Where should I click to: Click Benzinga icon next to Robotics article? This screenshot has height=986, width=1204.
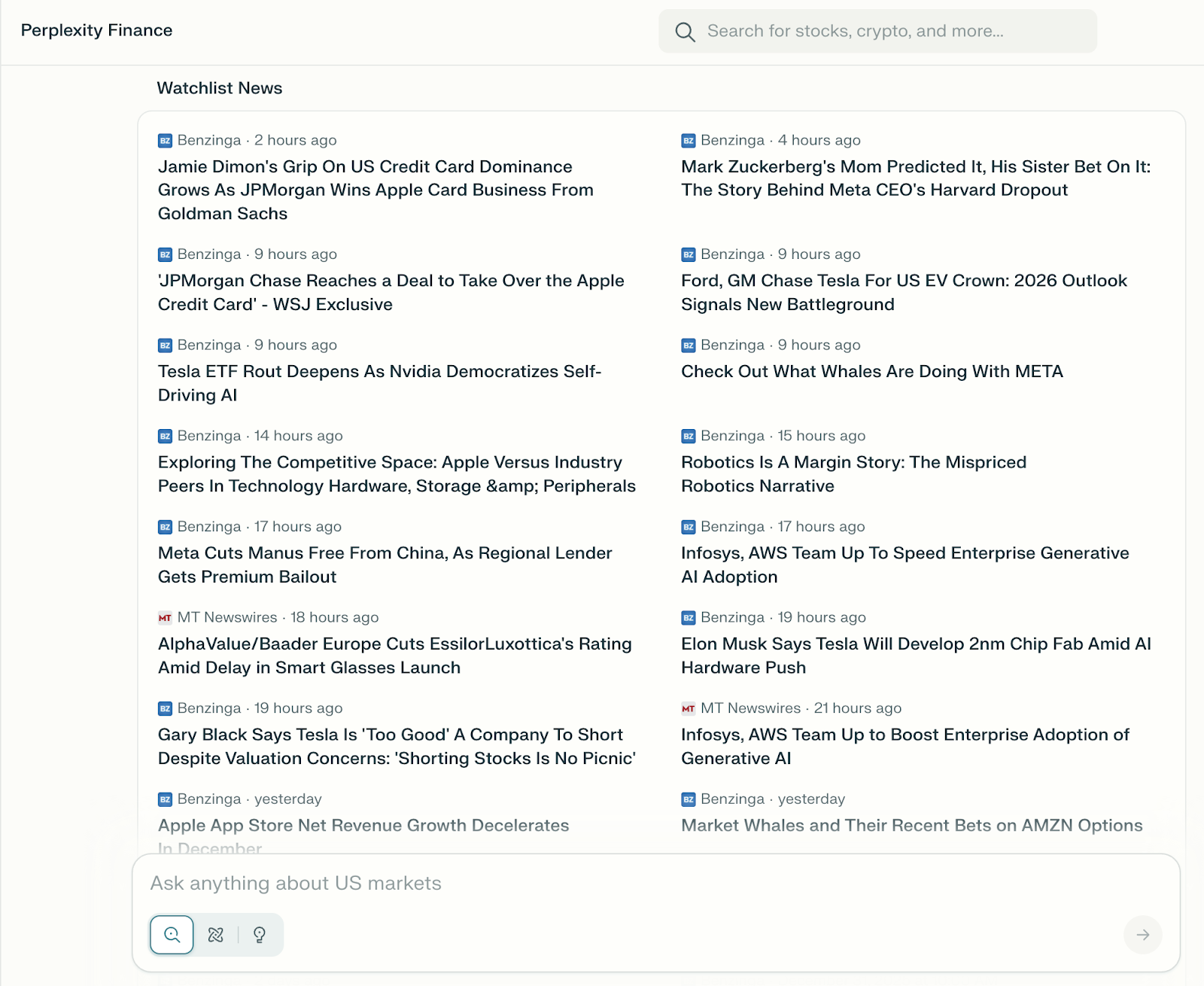coord(688,437)
